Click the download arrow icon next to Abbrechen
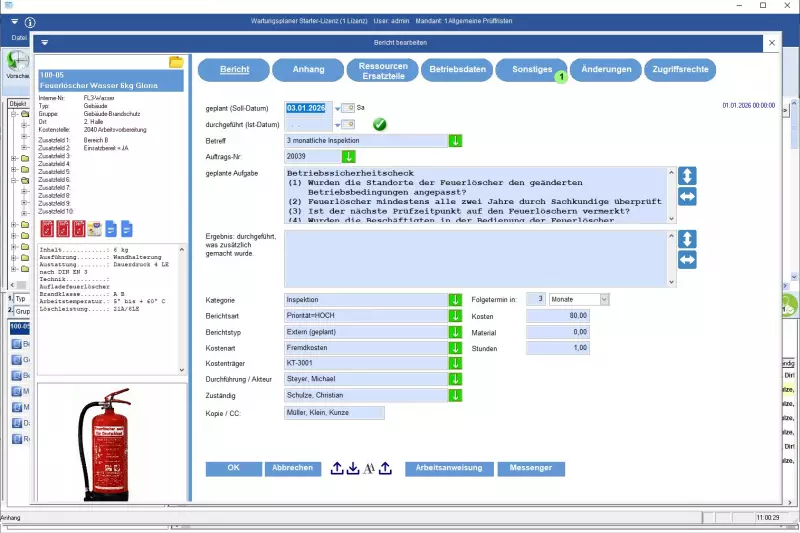The image size is (800, 533). click(x=353, y=468)
